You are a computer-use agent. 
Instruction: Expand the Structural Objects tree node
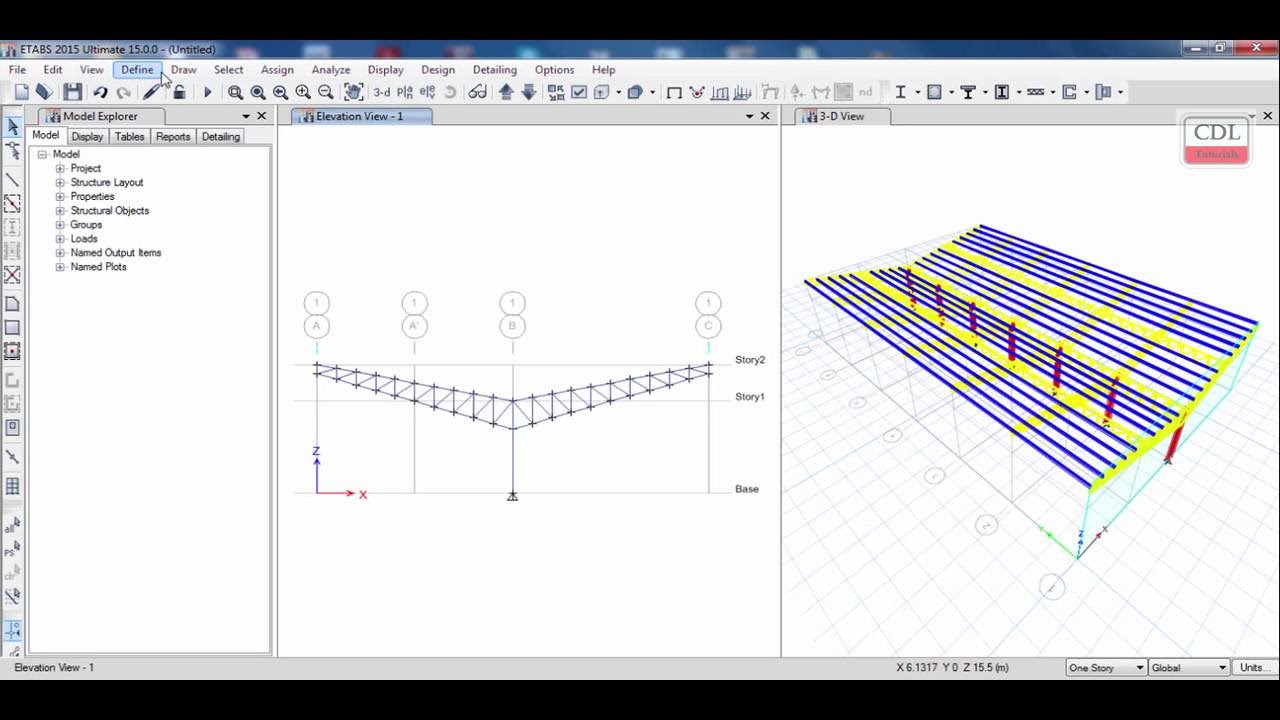tap(60, 210)
